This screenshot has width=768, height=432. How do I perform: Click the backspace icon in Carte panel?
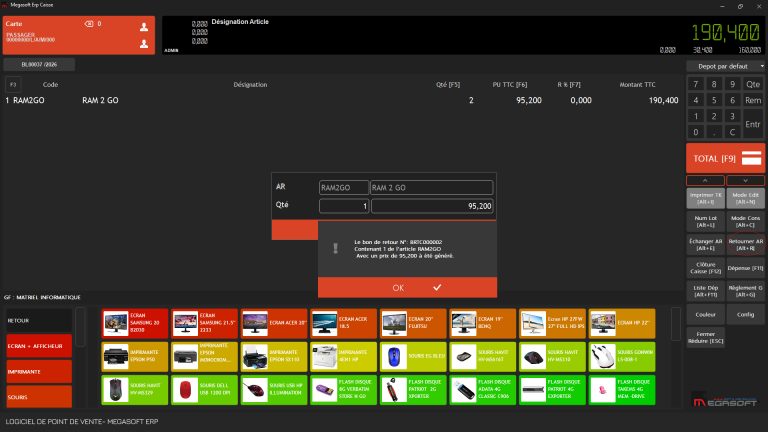tap(89, 24)
